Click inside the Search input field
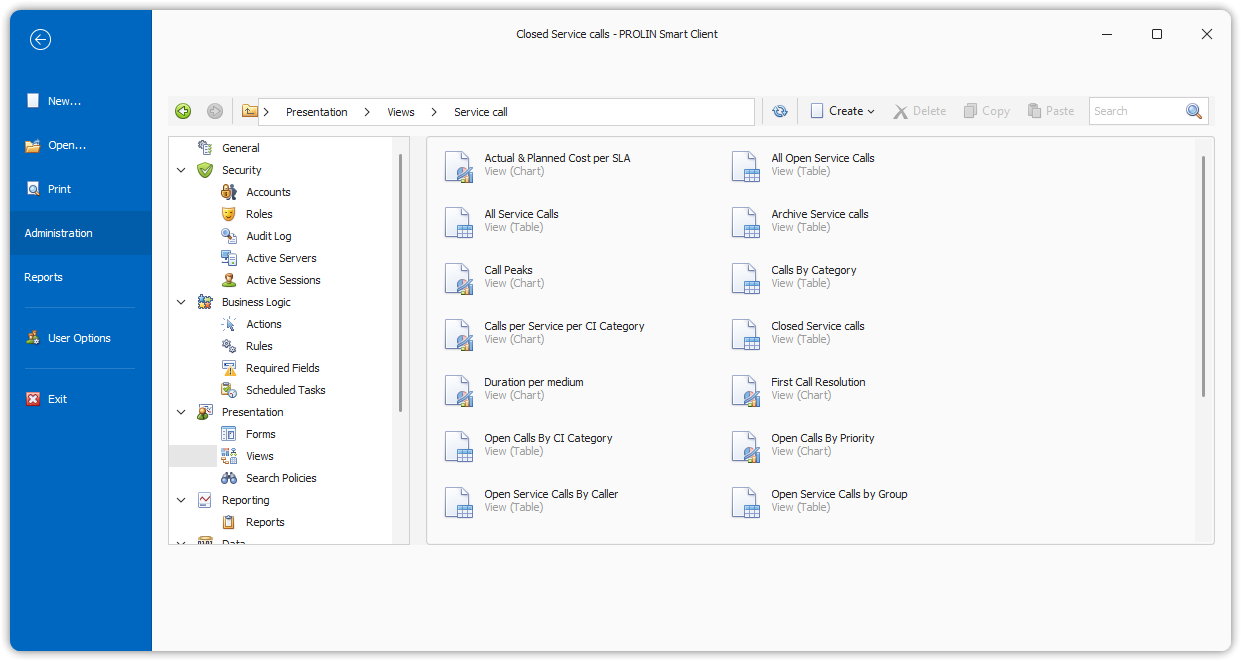 pyautogui.click(x=1136, y=111)
